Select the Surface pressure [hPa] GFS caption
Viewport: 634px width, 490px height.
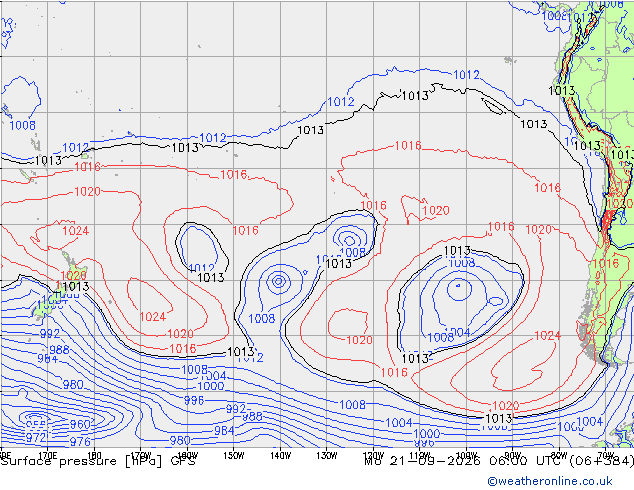coord(98,461)
